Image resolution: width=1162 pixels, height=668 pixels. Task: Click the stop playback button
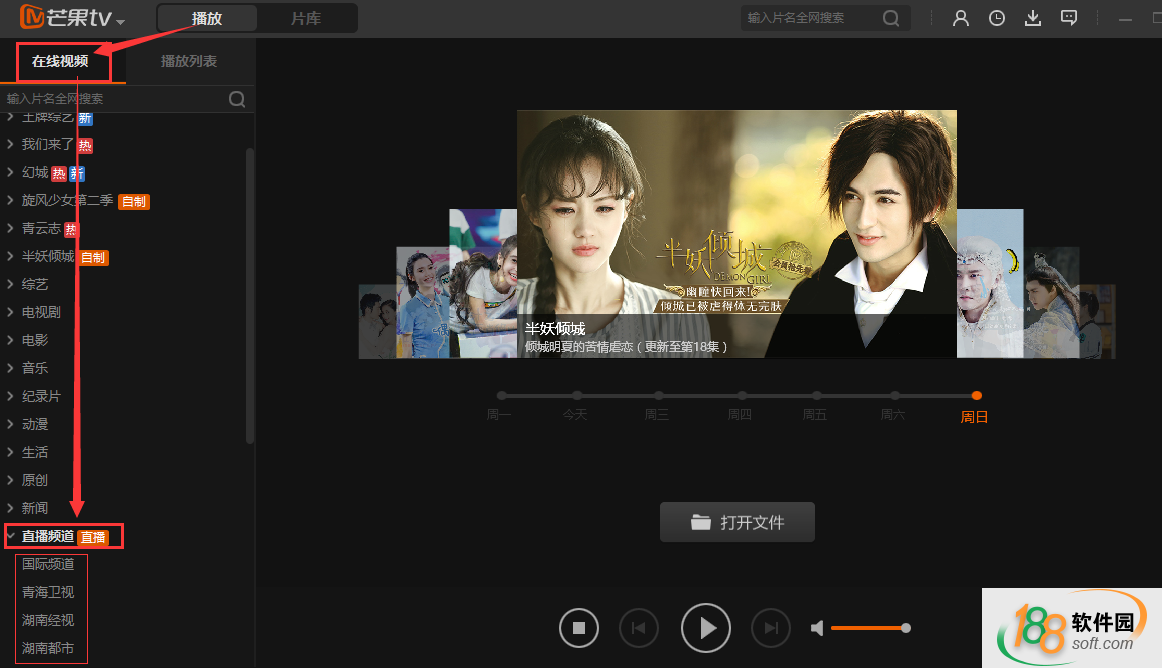(579, 628)
